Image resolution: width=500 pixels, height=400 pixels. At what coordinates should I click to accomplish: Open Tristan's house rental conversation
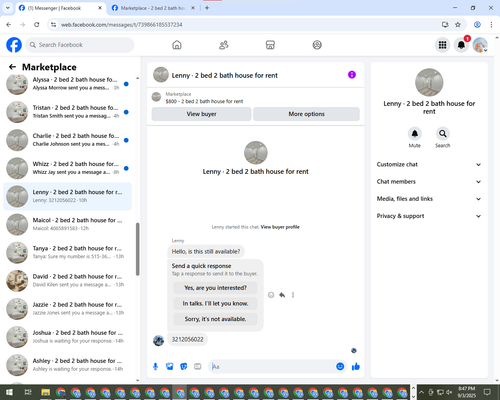67,112
